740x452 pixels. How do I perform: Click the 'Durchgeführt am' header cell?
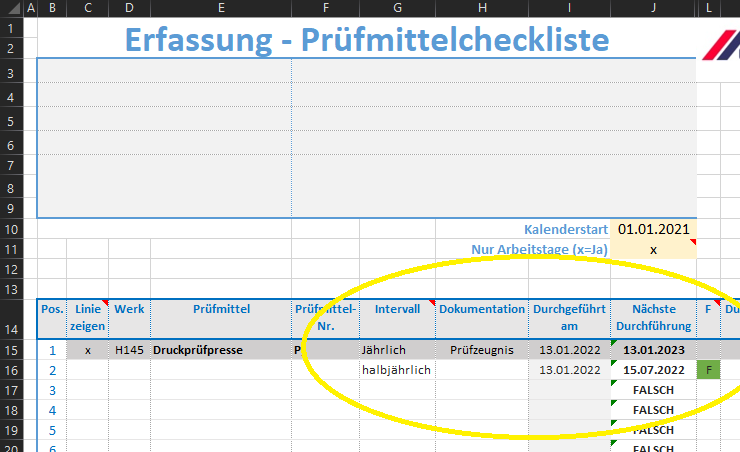[569, 319]
